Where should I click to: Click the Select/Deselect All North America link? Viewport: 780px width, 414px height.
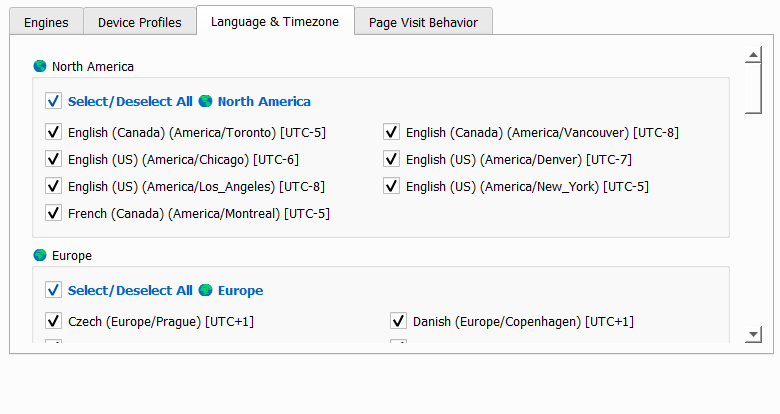[130, 101]
